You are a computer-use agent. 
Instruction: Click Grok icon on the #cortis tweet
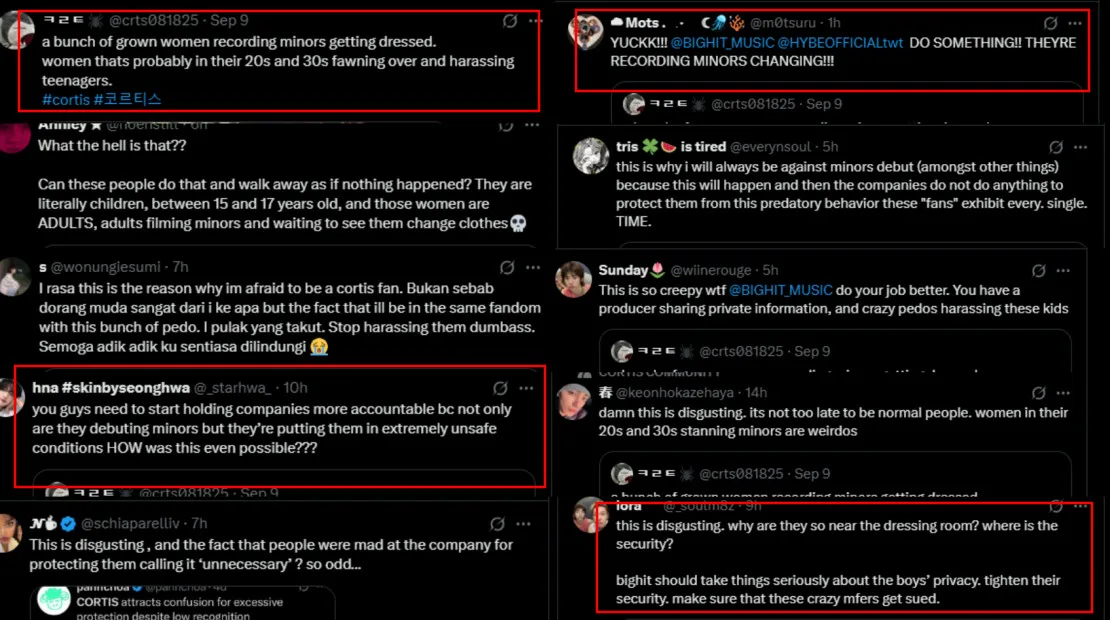click(510, 21)
